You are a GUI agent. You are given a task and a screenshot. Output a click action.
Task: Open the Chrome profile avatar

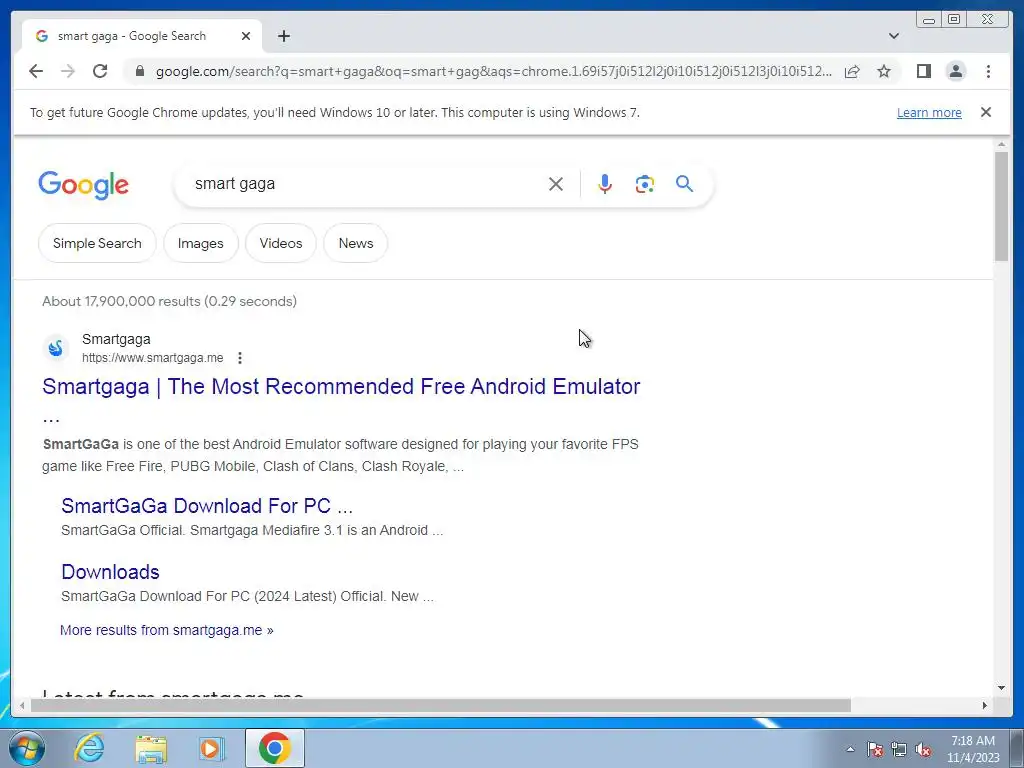coord(955,71)
